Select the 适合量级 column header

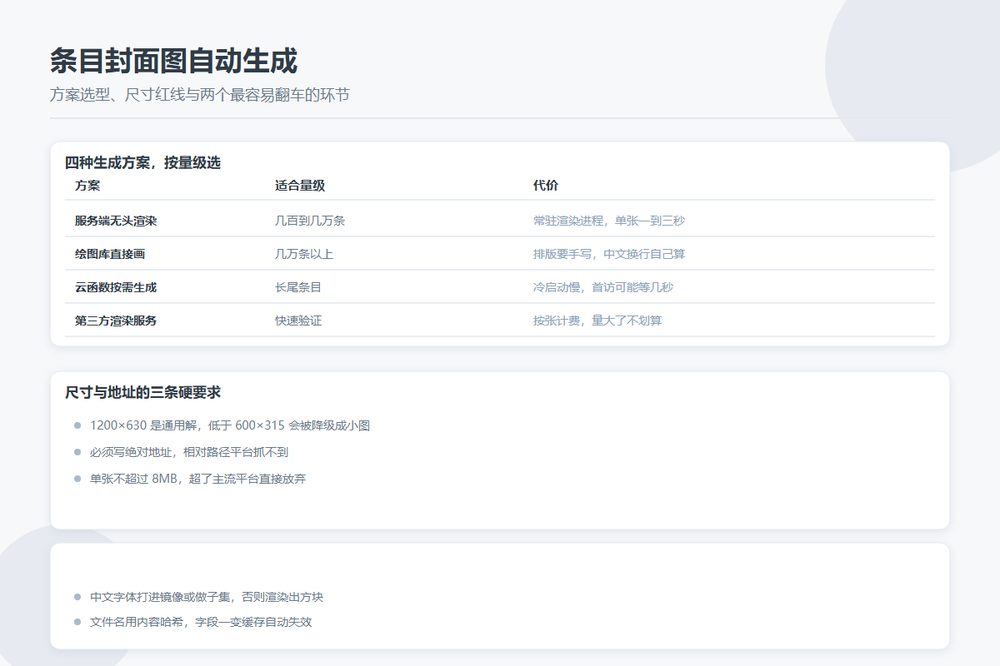pyautogui.click(x=300, y=186)
